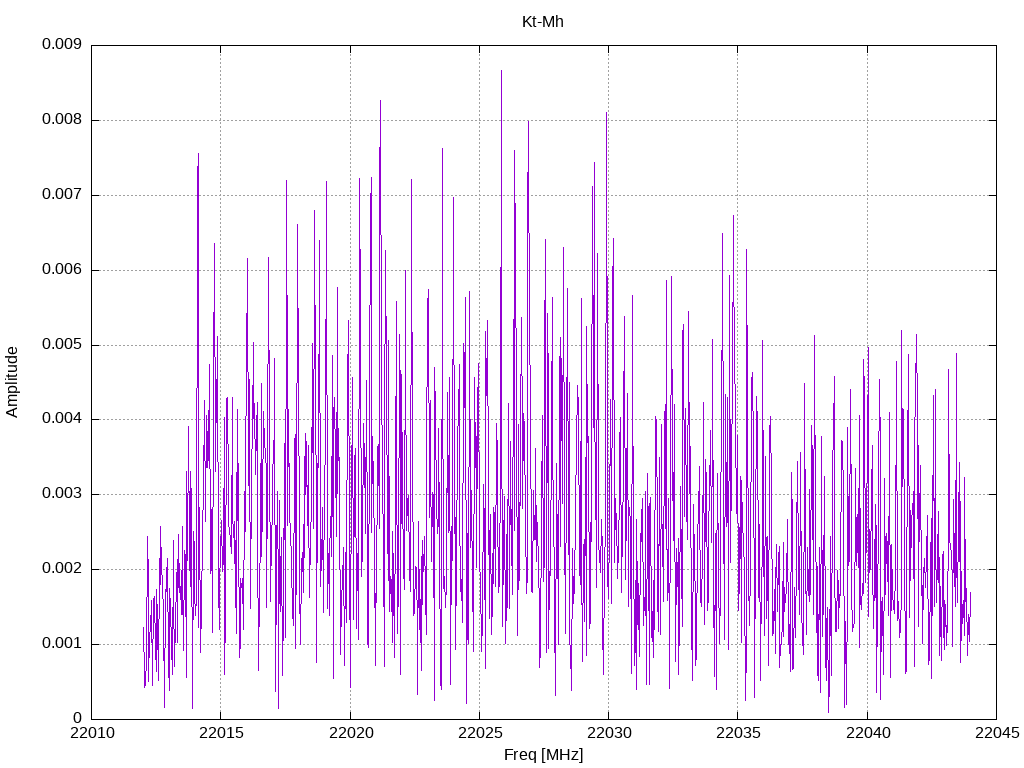The height and width of the screenshot is (768, 1024).
Task: Click the 22010 x-axis tick label
Action: 92,733
